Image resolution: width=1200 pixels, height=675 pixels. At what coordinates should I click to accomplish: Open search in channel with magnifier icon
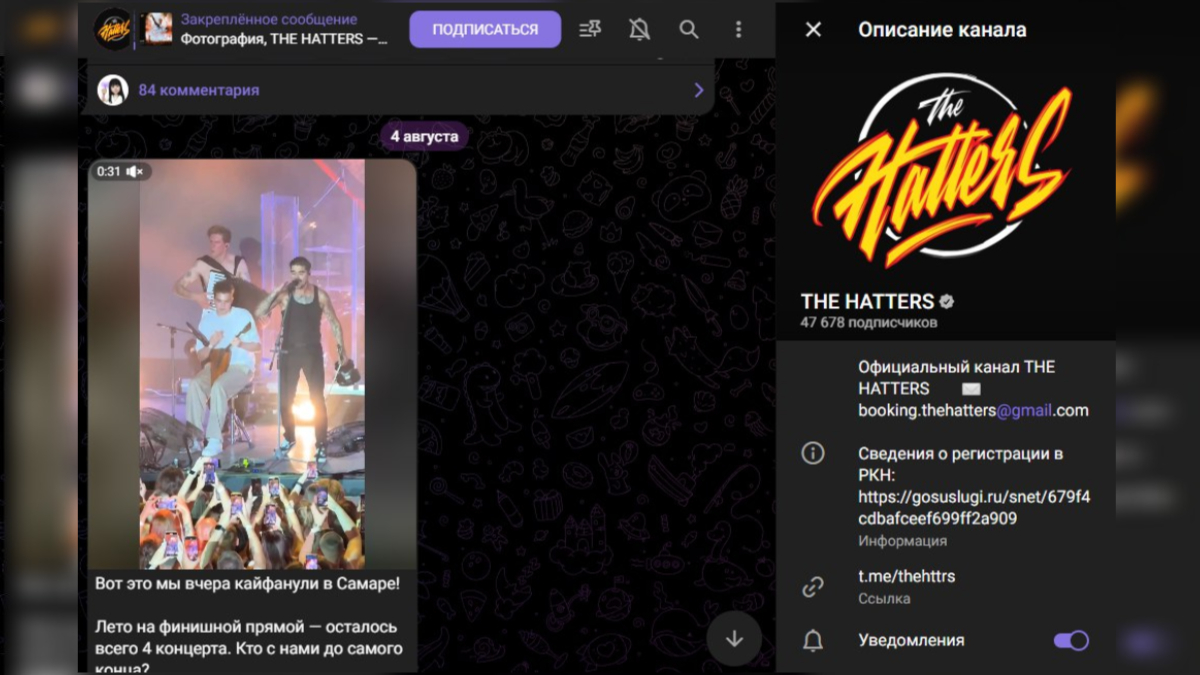689,30
